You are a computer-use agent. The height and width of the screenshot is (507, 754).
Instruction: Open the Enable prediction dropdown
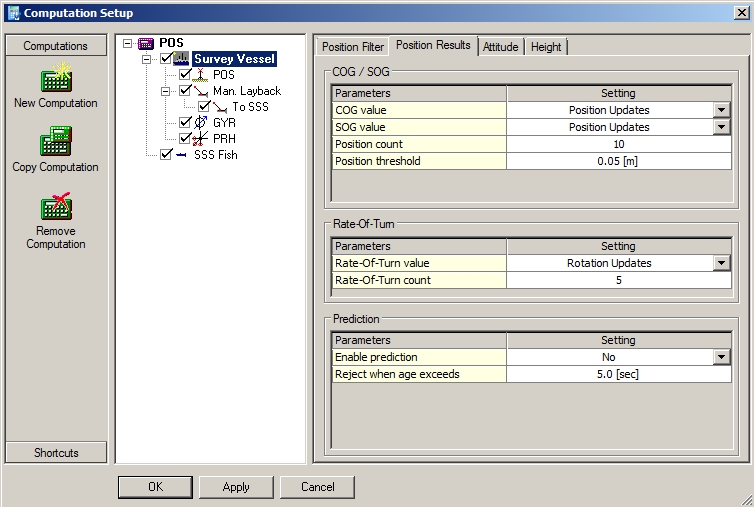click(720, 357)
